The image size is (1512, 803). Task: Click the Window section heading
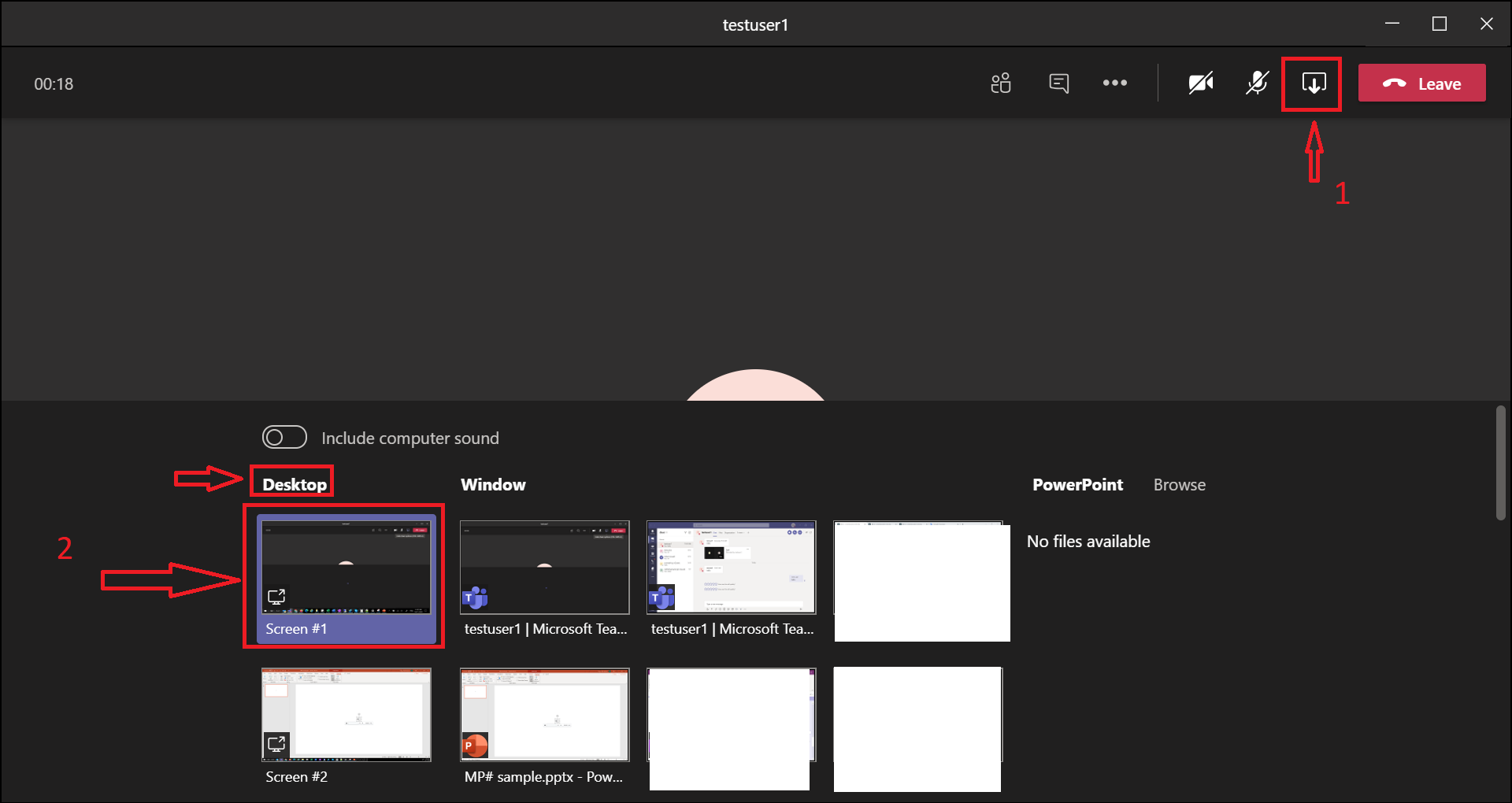point(493,485)
